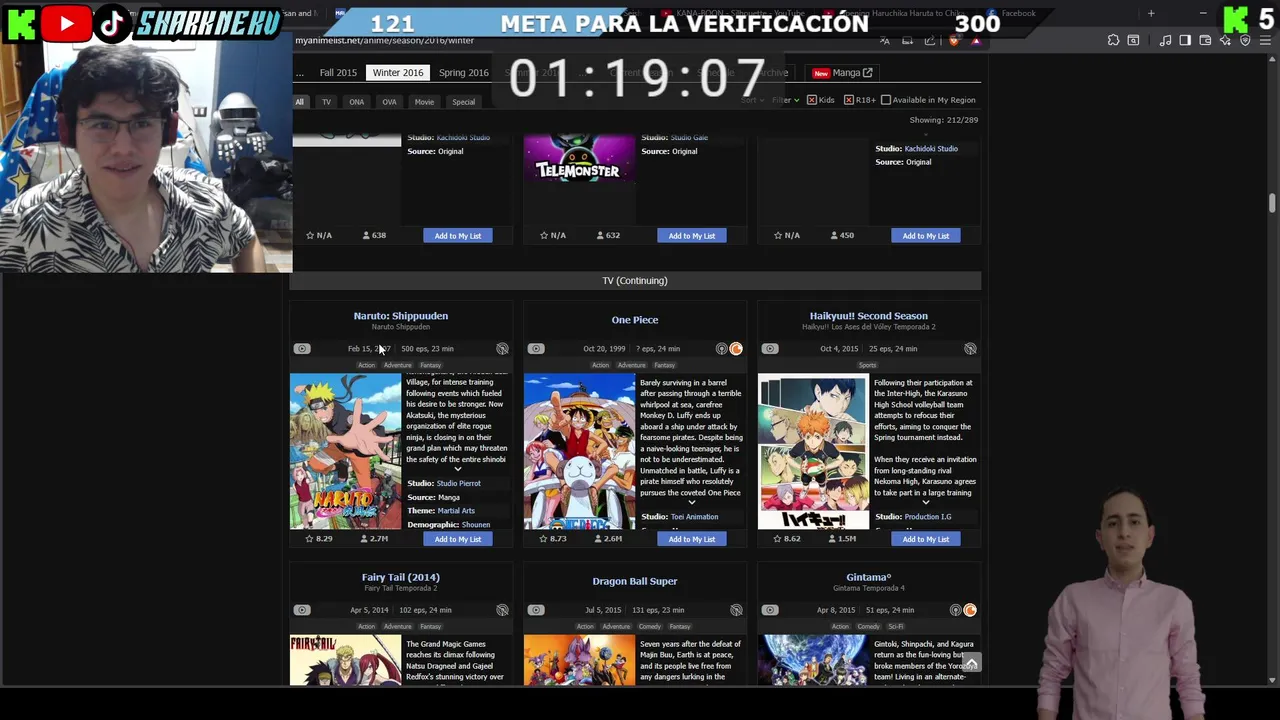Open the Sort dropdown
1280x720 pixels.
point(752,100)
